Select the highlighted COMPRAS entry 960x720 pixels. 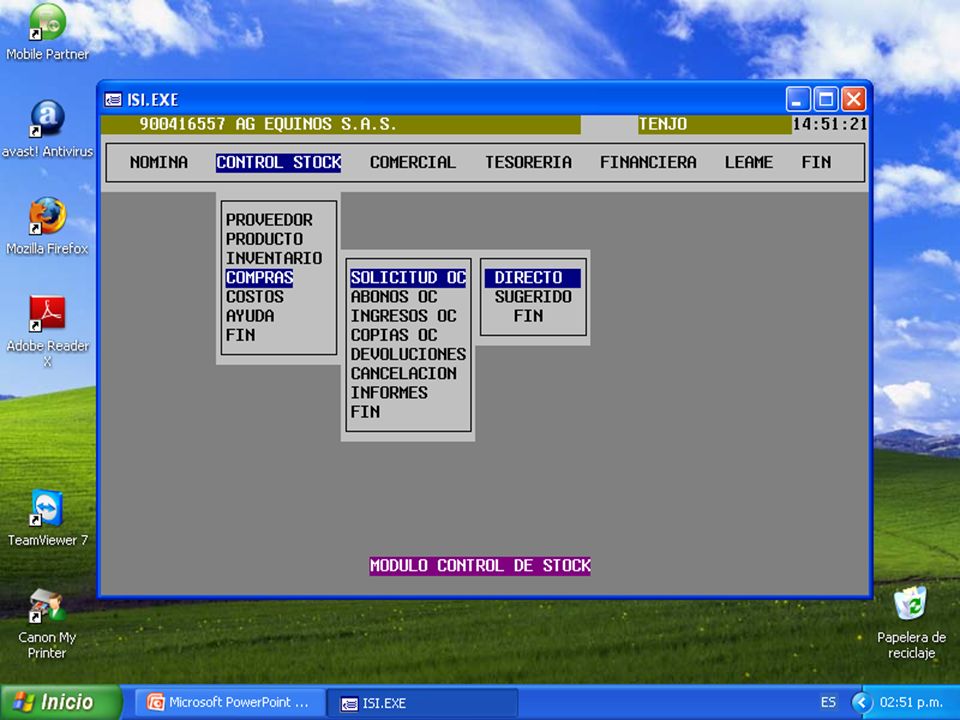[x=260, y=277]
